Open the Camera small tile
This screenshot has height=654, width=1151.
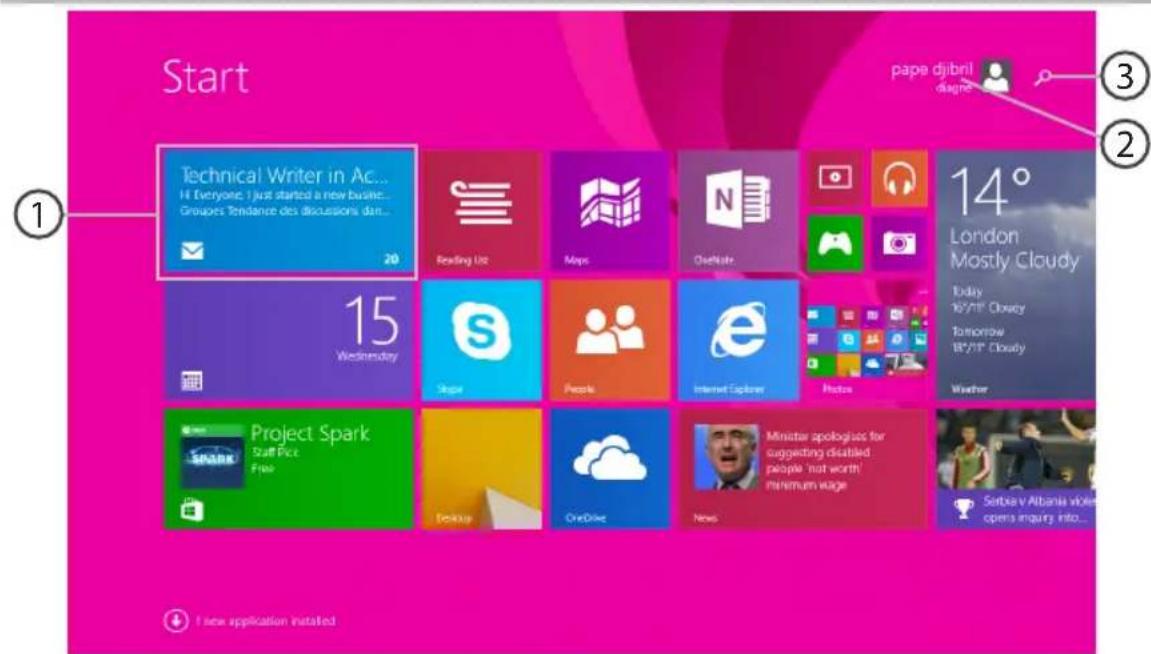point(899,243)
